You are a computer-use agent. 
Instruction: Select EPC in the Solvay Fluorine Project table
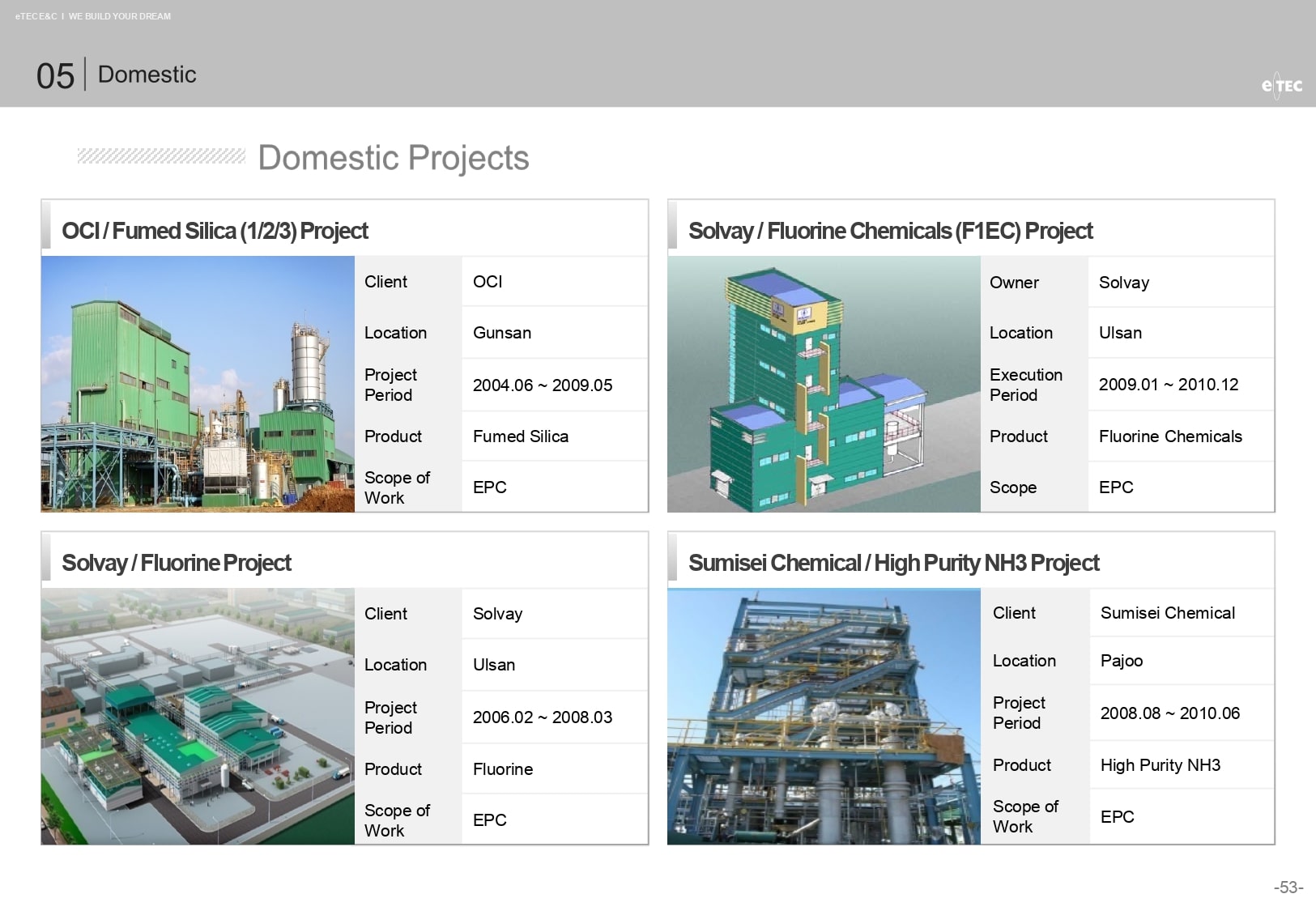tap(490, 820)
